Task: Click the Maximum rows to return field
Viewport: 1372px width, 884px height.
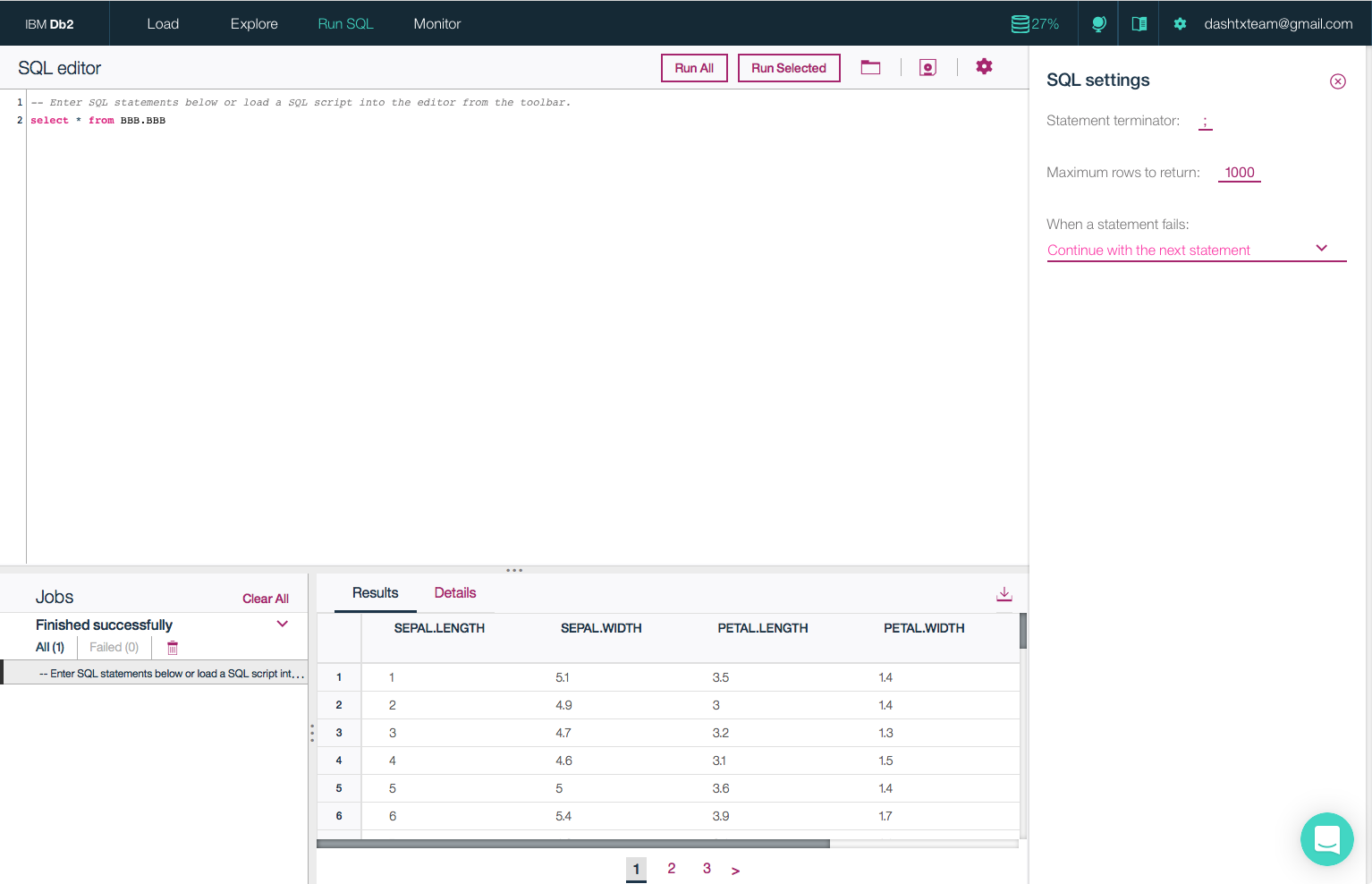Action: [1239, 173]
